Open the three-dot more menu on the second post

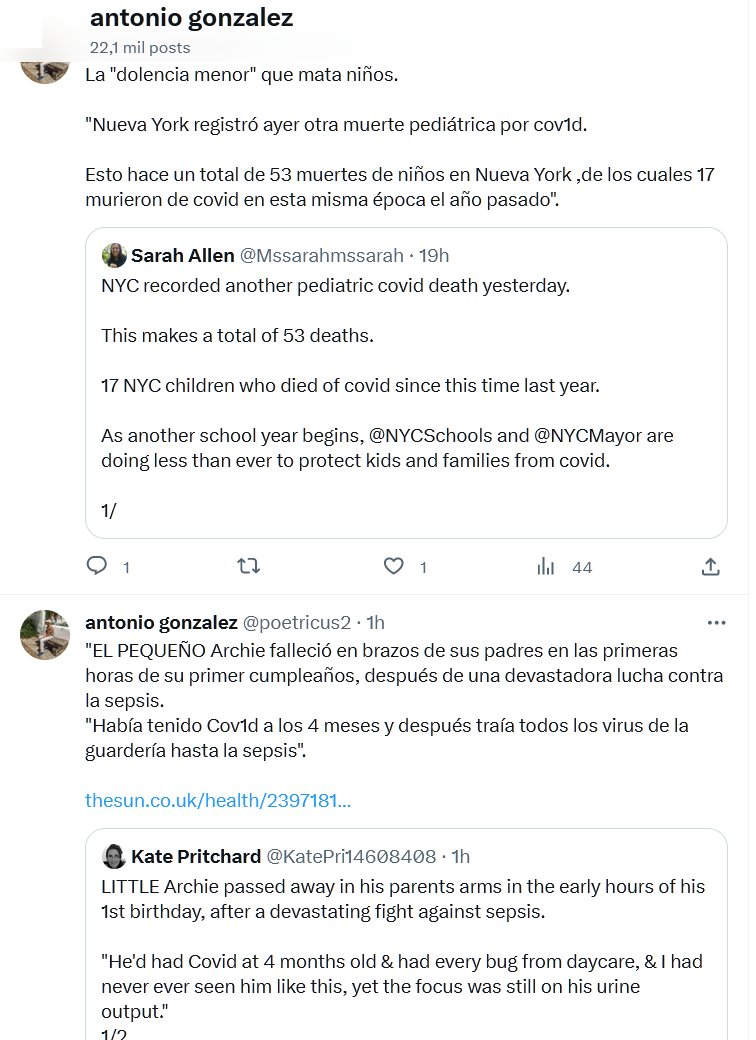point(716,622)
